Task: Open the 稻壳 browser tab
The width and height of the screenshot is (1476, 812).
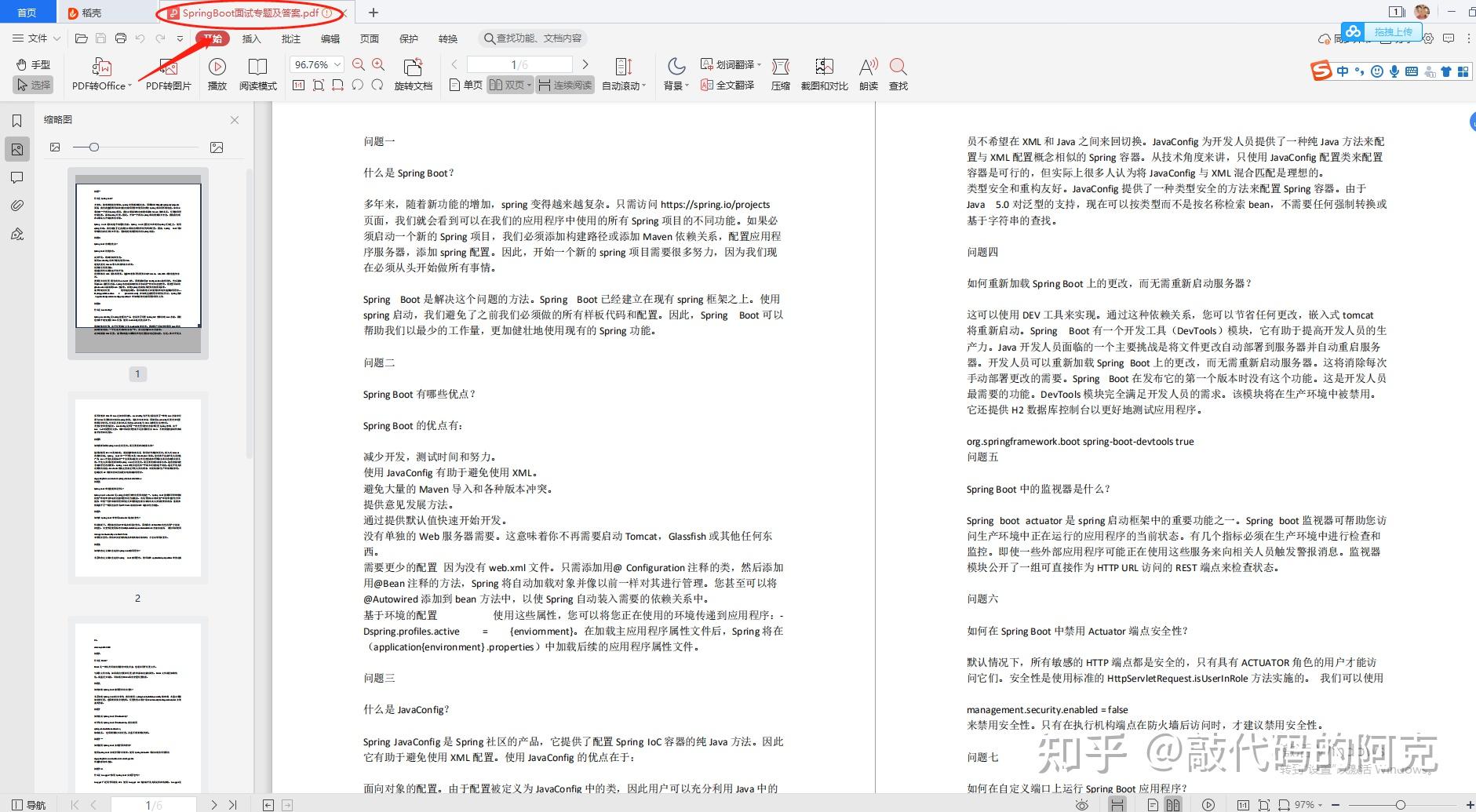Action: coord(89,12)
